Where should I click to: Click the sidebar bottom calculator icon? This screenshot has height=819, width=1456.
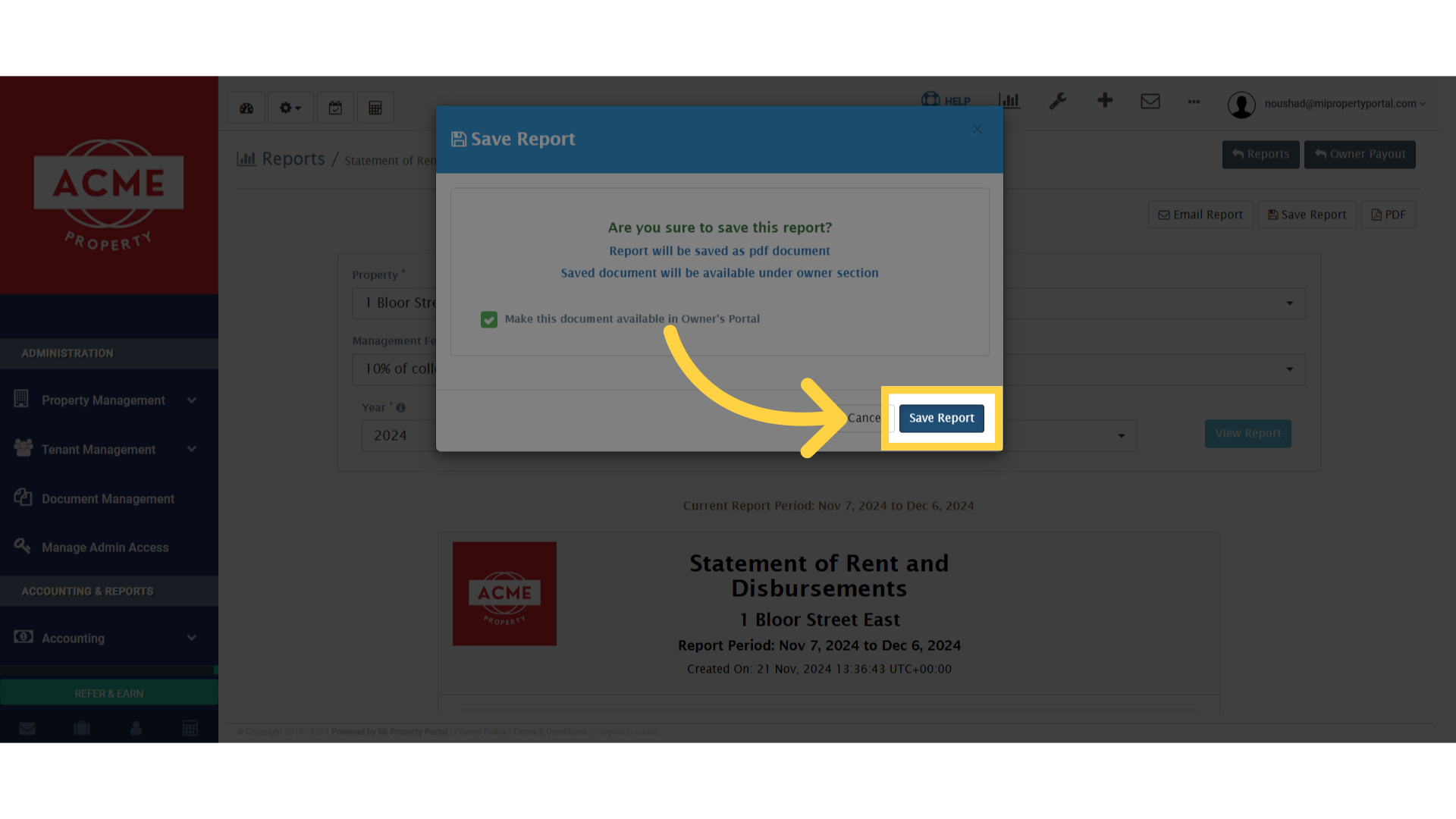pyautogui.click(x=190, y=729)
